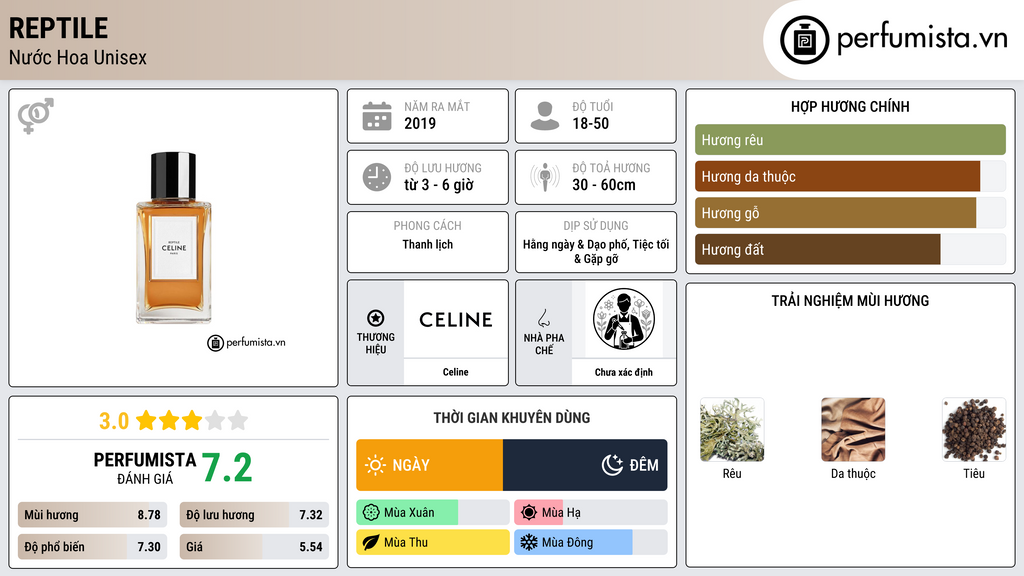Click the dark Đêm nighttime segment
The height and width of the screenshot is (576, 1024).
[x=585, y=465]
